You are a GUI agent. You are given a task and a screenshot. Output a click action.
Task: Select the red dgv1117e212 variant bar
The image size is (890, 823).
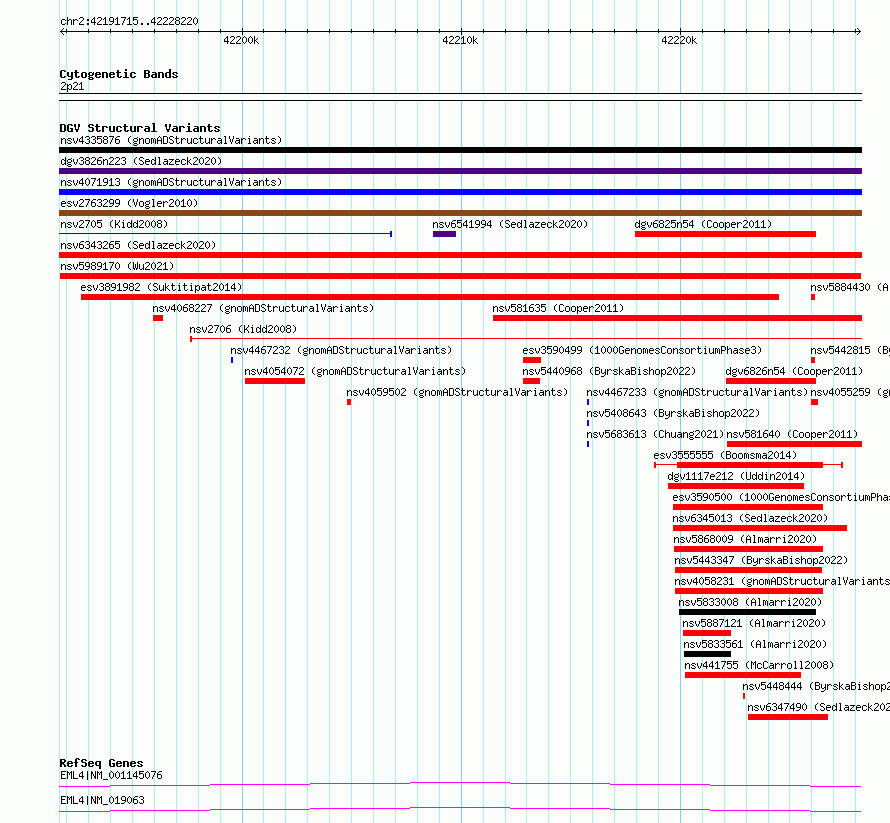point(736,486)
